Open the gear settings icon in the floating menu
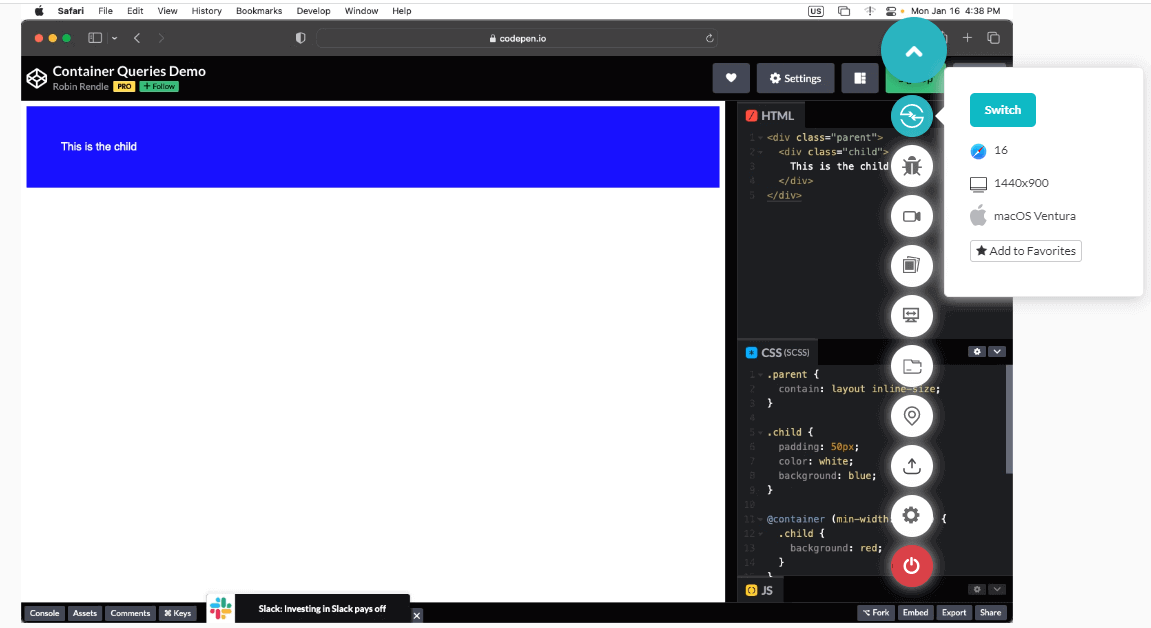 pos(911,516)
